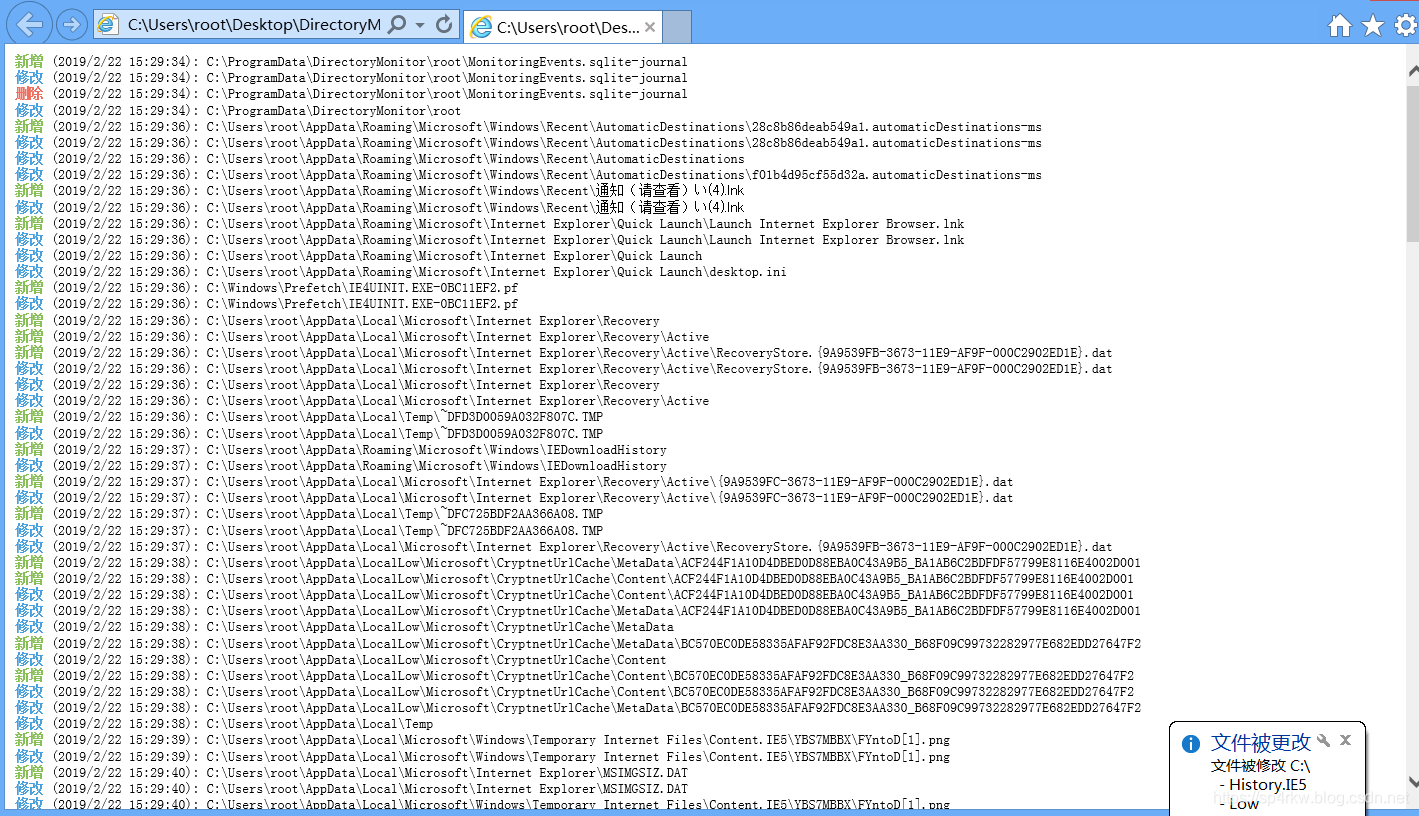Click the scrollbar down arrow
Viewport: 1419px width, 816px height.
1412,782
